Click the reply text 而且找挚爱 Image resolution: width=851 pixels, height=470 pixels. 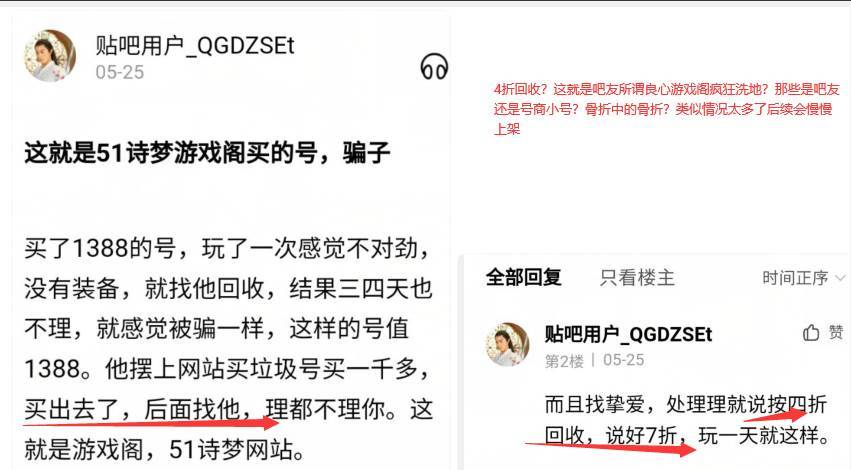594,404
